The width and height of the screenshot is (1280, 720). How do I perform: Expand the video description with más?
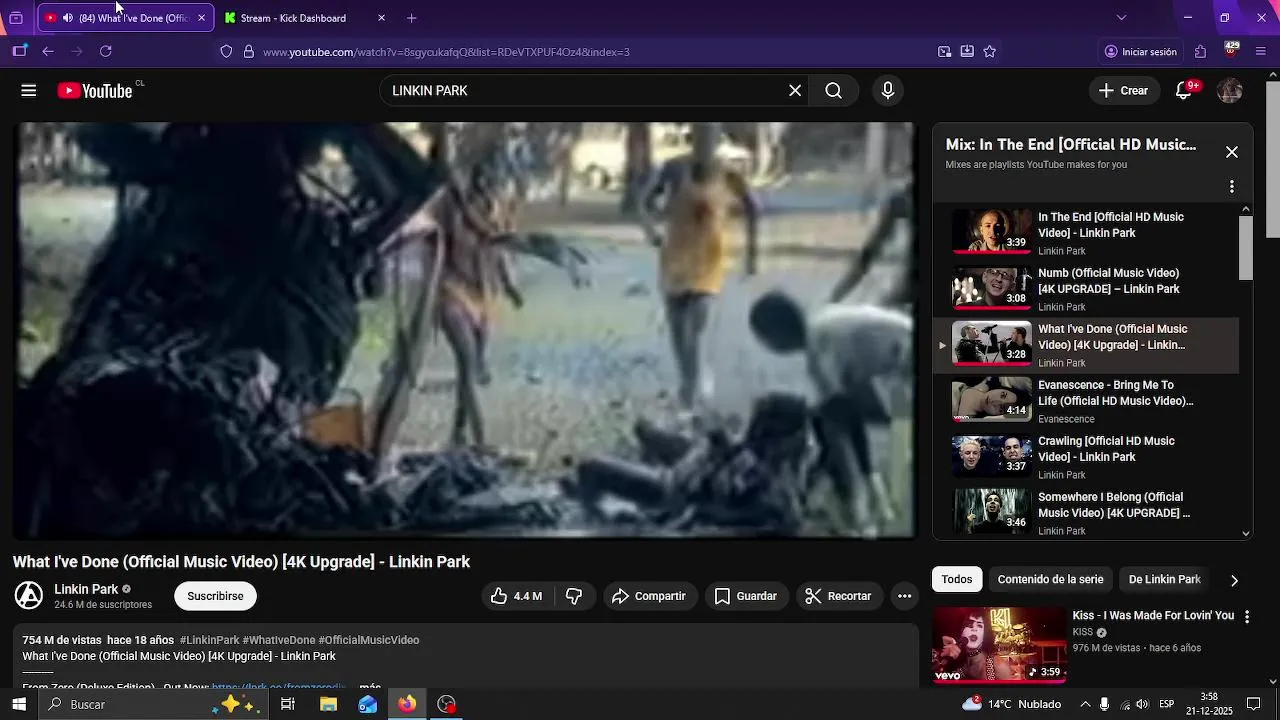coord(369,687)
